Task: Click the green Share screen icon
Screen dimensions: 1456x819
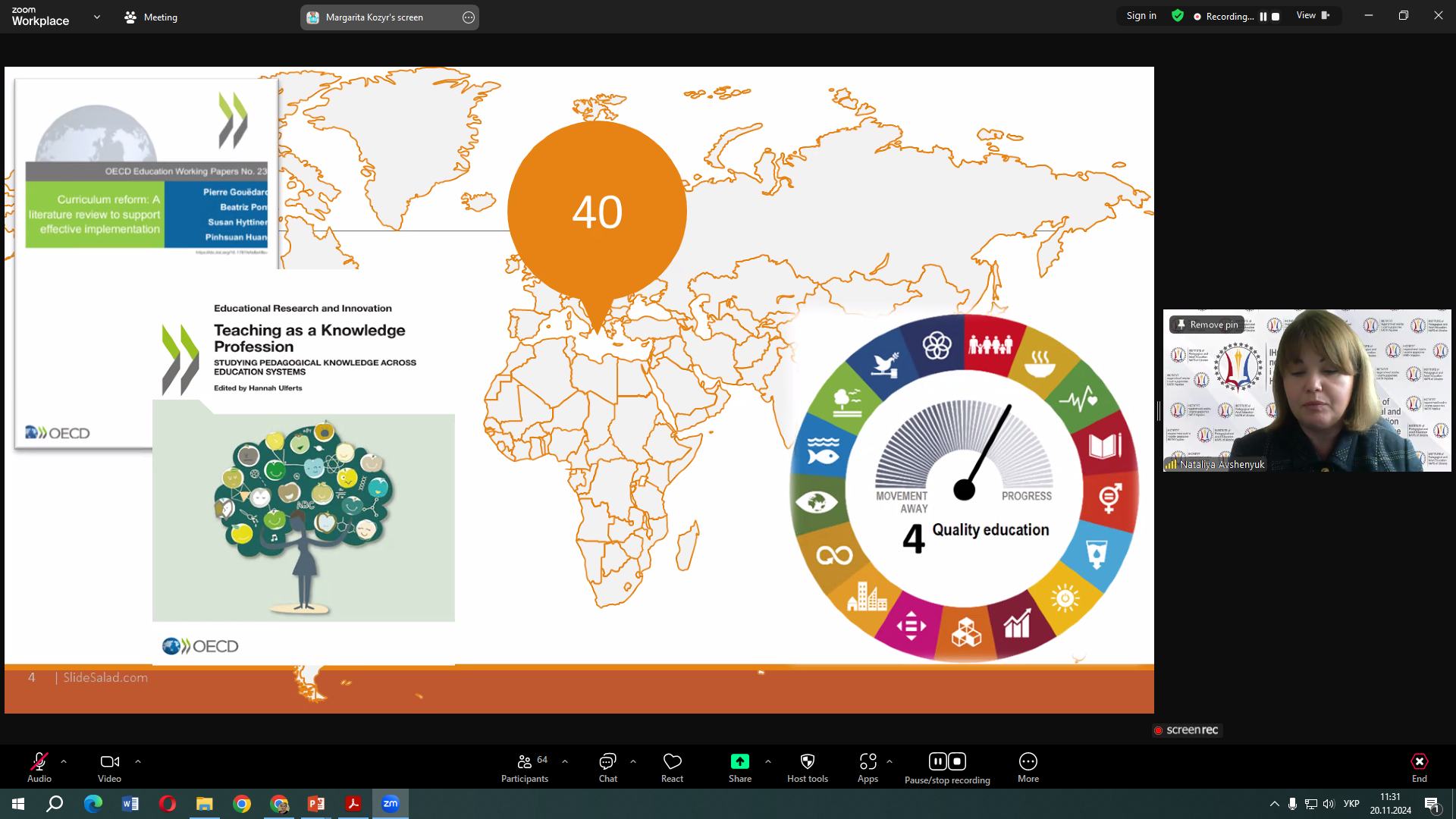Action: [739, 761]
